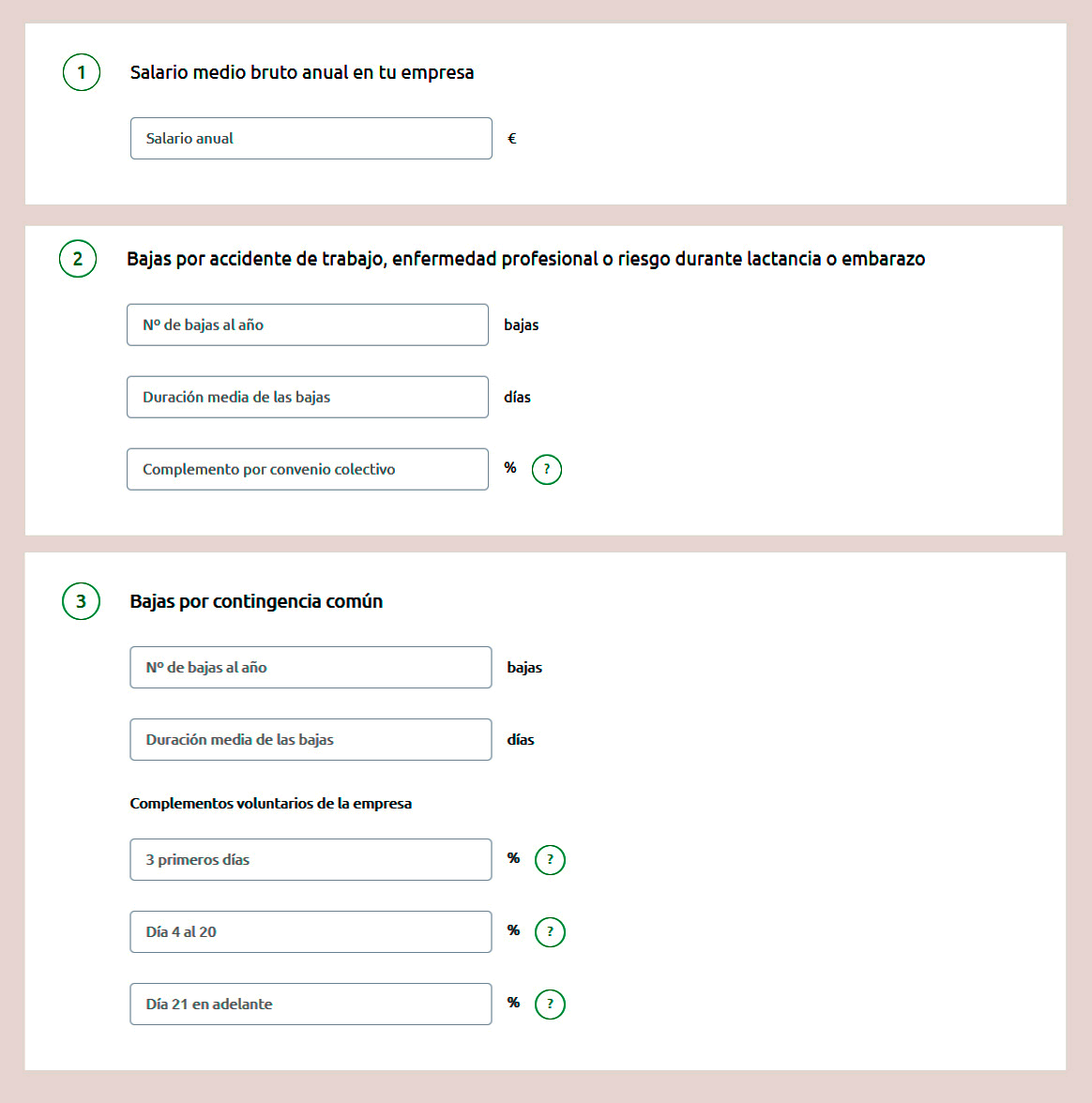Click the Complementos voluntarios de la empresa label
1092x1103 pixels.
point(271,803)
